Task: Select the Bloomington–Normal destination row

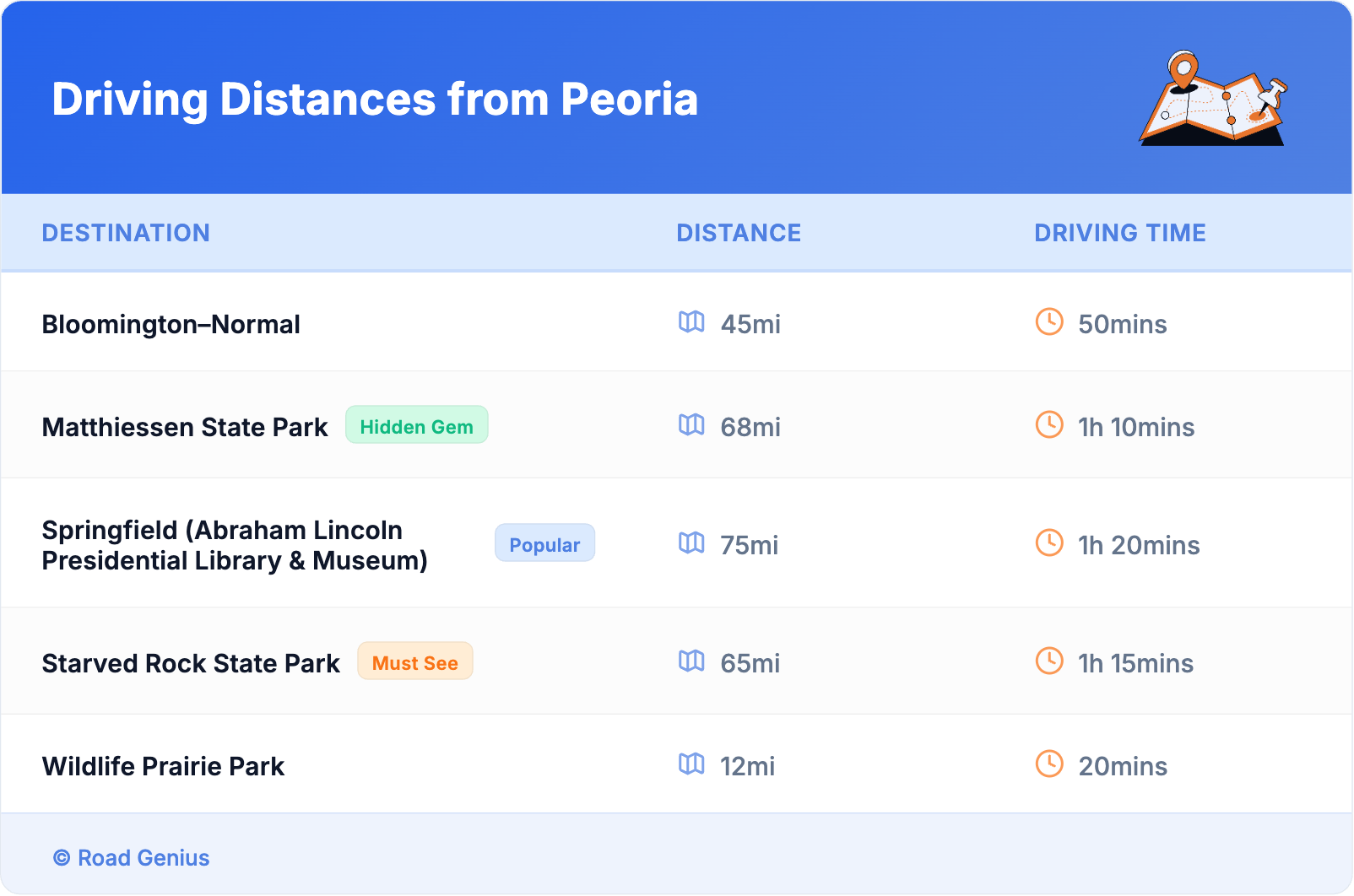Action: click(x=171, y=324)
